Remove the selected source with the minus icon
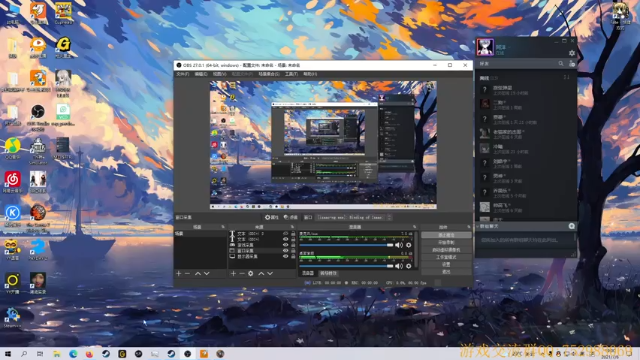This screenshot has width=640, height=360. tap(242, 273)
